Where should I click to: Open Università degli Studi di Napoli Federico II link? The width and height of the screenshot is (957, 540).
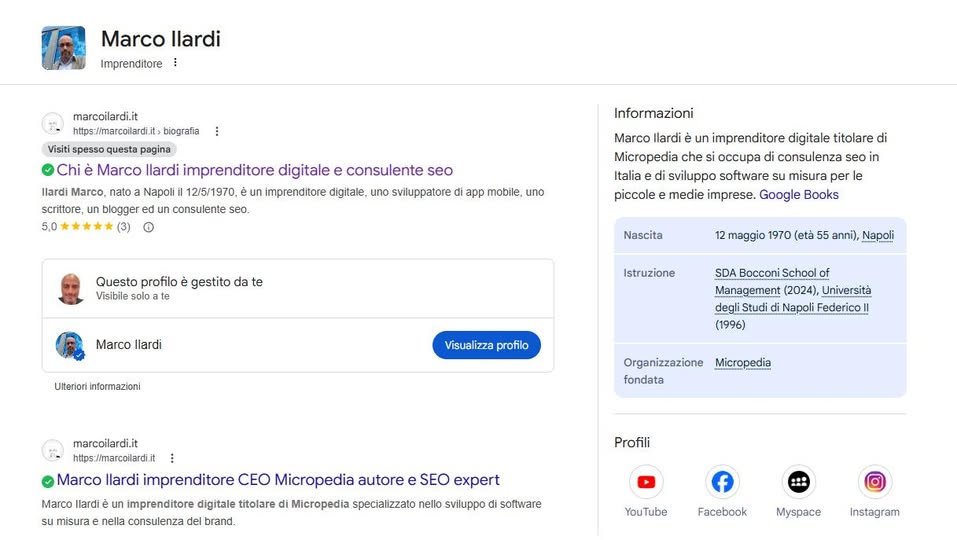tap(793, 299)
